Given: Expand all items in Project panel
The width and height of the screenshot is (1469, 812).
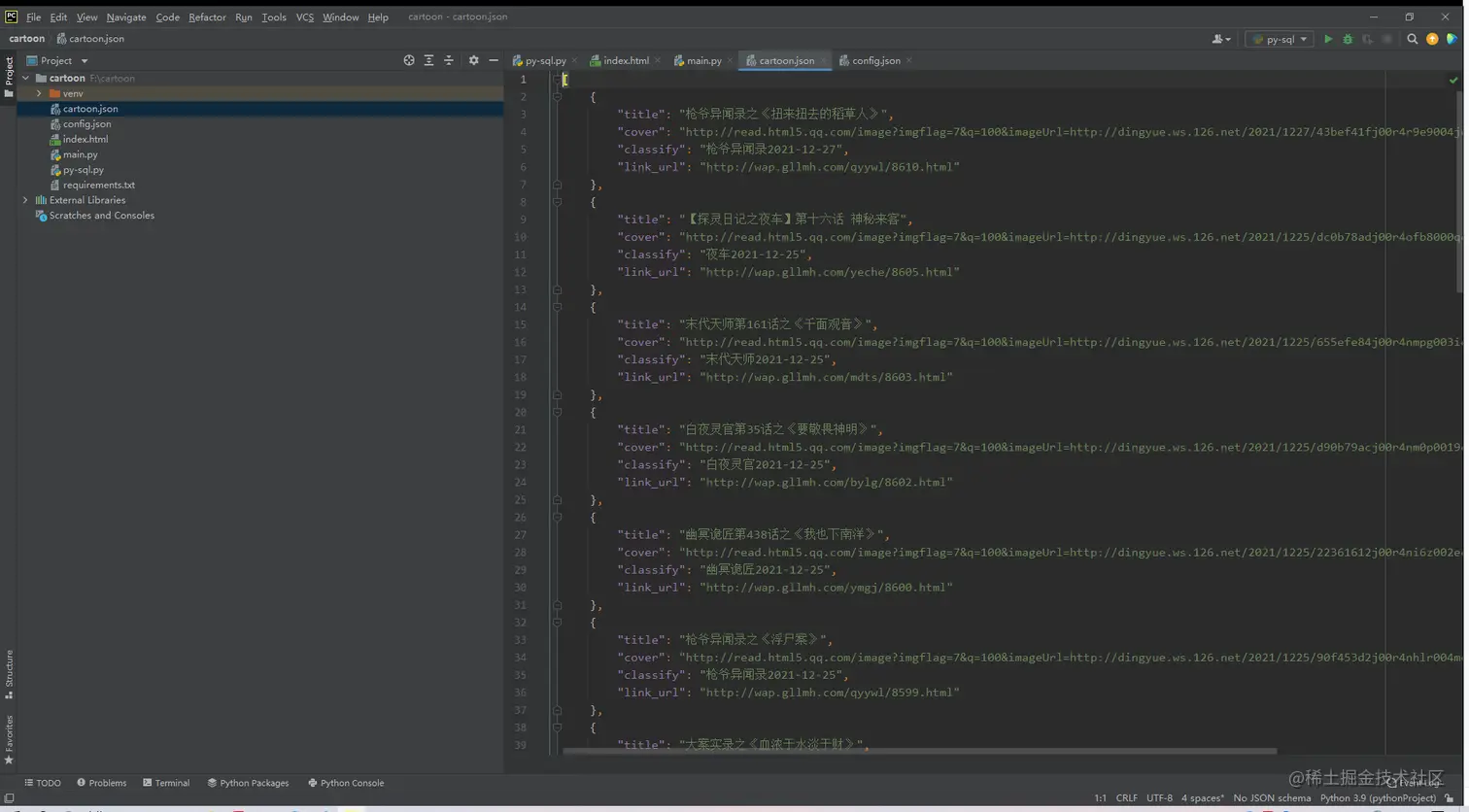Looking at the screenshot, I should click(x=428, y=60).
